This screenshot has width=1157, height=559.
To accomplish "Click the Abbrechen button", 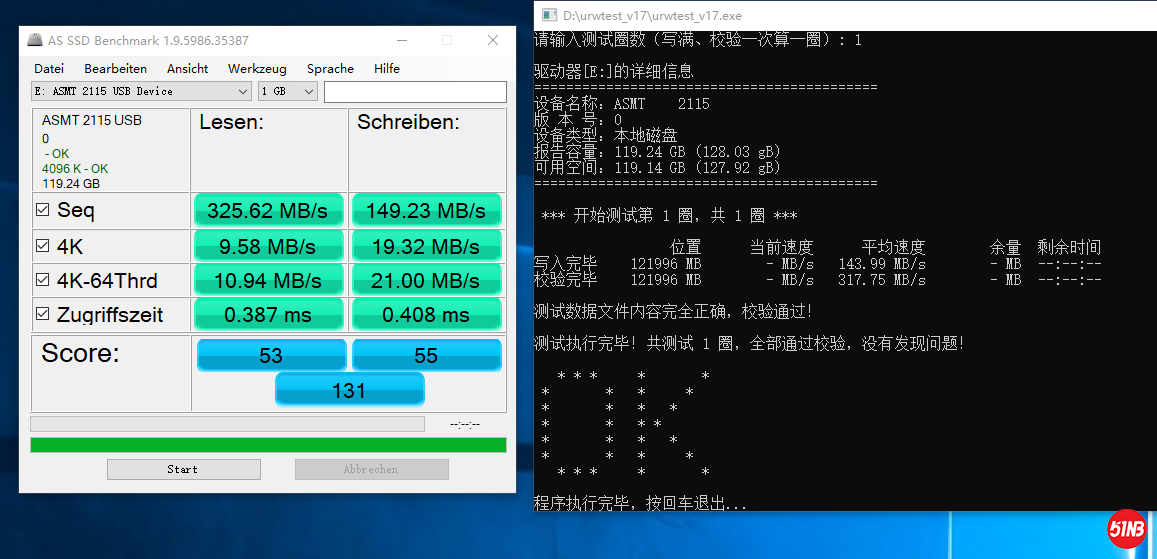I will coord(371,469).
